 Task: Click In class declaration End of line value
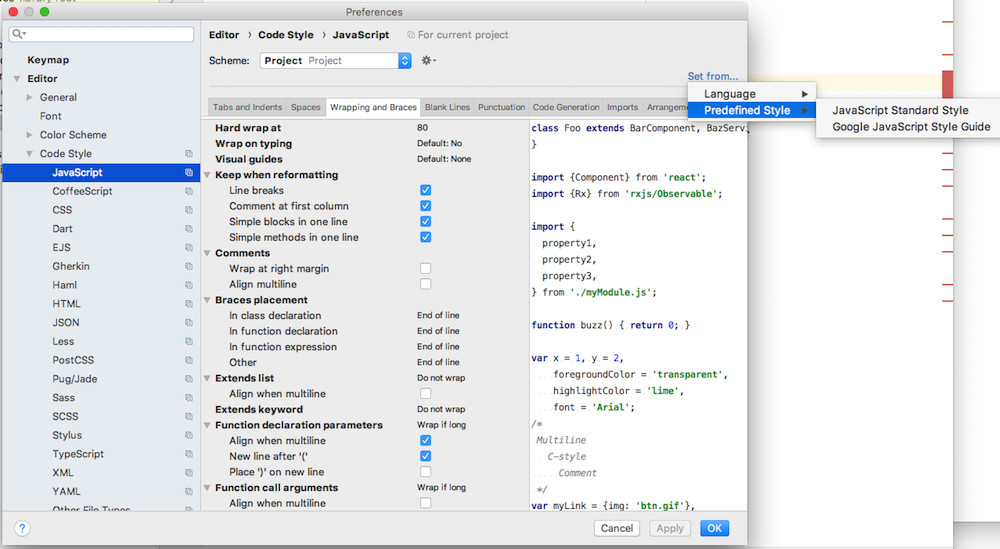pyautogui.click(x=438, y=315)
